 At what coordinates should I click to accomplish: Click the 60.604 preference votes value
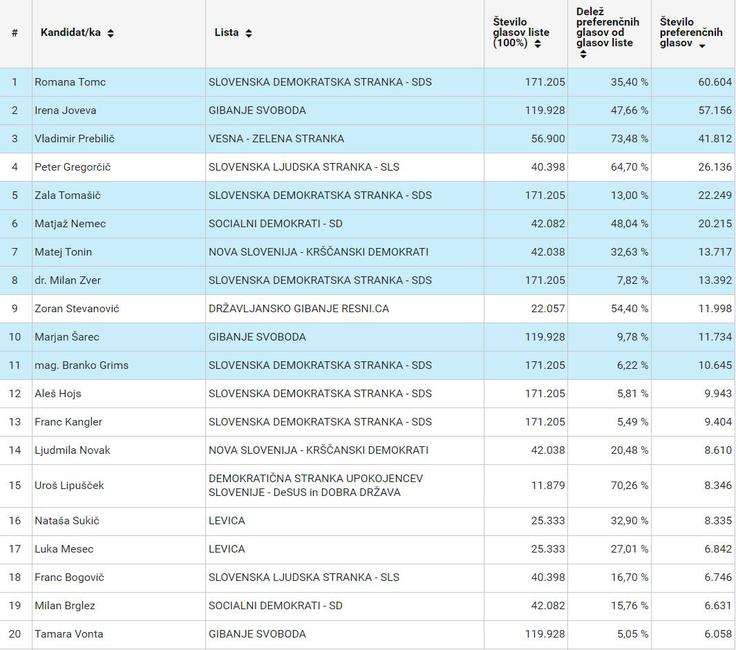715,82
